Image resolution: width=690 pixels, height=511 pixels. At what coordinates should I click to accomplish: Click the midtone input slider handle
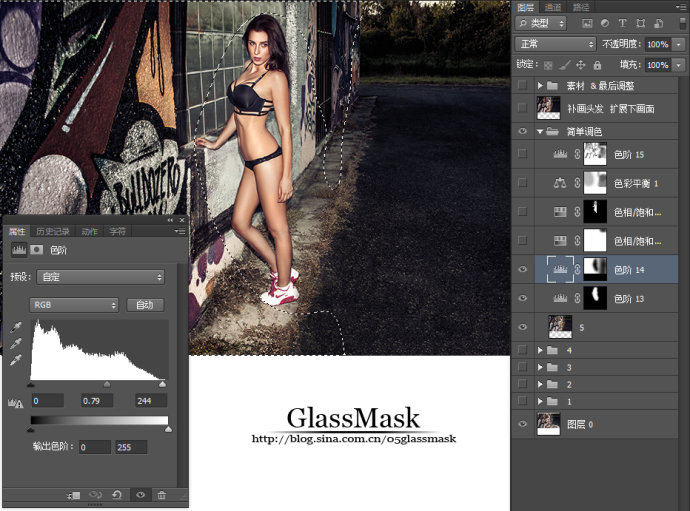point(106,384)
